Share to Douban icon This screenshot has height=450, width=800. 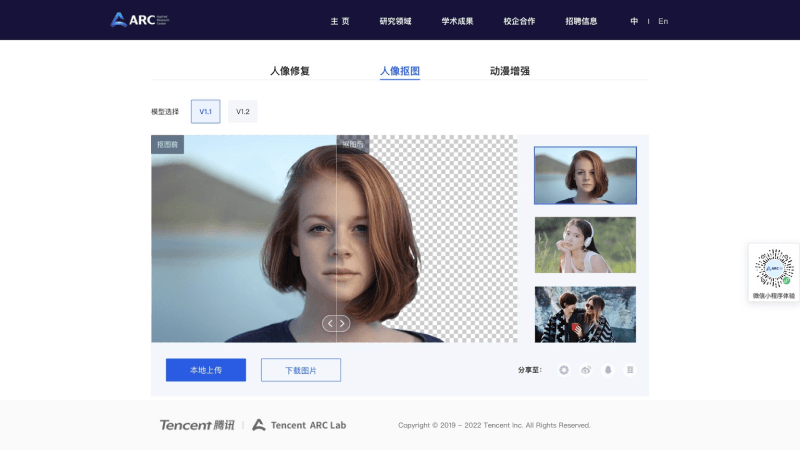tap(630, 370)
